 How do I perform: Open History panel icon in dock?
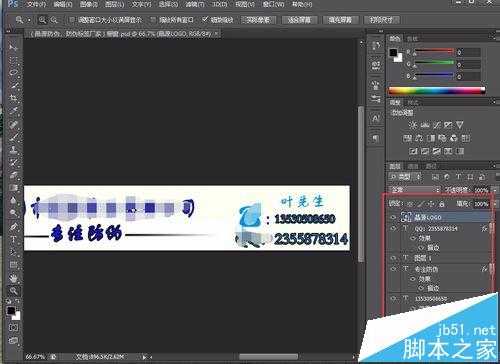pyautogui.click(x=376, y=46)
